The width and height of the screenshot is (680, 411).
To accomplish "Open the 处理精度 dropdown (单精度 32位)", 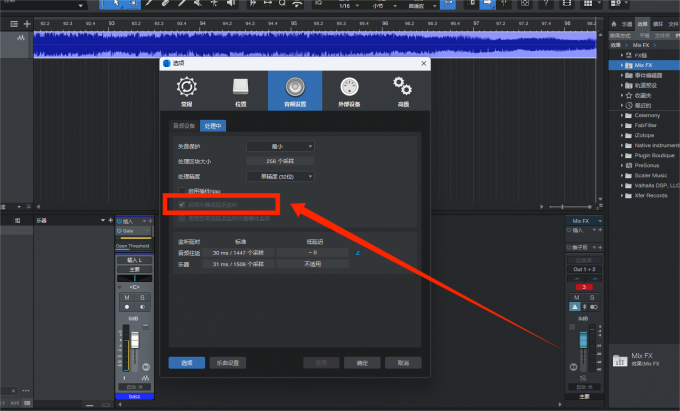I will click(x=280, y=176).
